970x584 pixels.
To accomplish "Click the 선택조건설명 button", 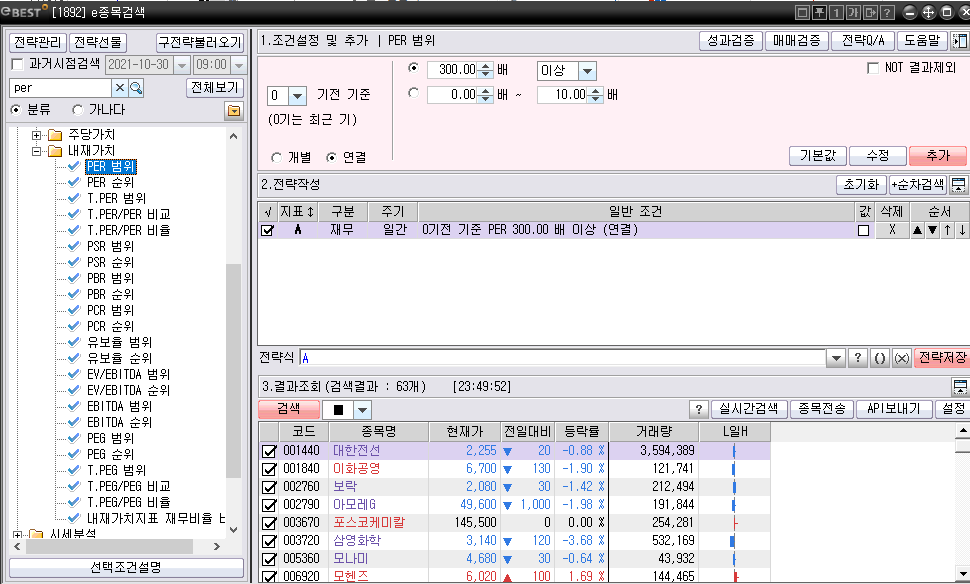I will coord(126,567).
